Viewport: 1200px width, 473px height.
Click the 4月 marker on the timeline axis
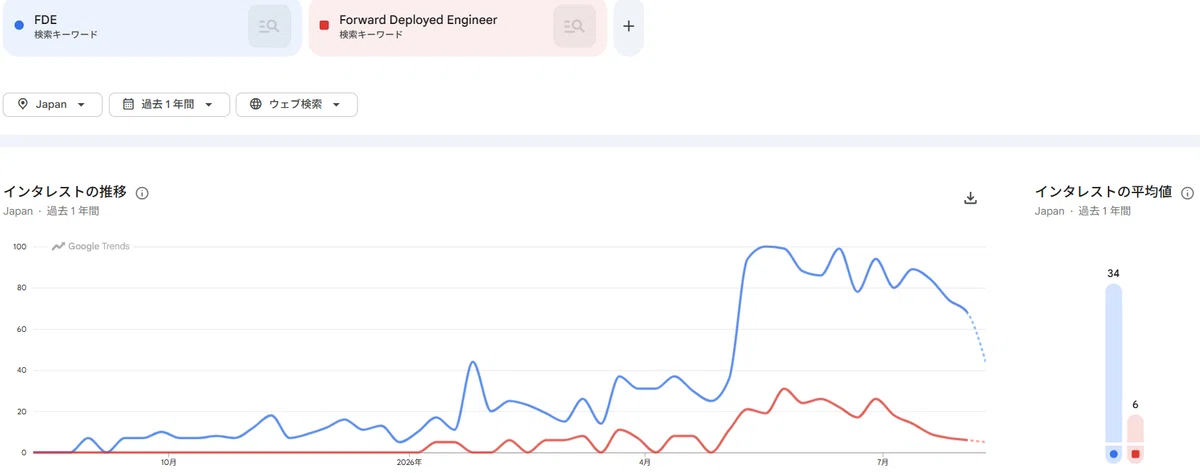[645, 463]
